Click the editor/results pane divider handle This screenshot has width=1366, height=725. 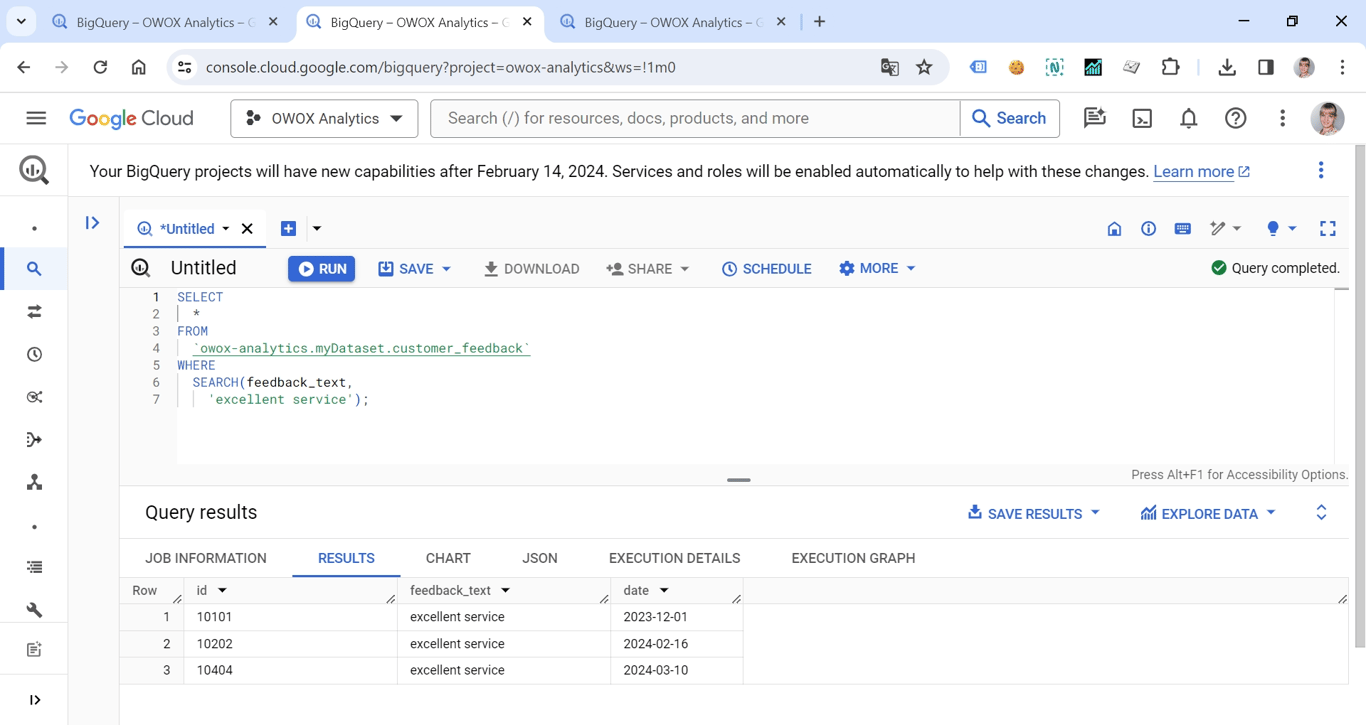click(x=739, y=480)
